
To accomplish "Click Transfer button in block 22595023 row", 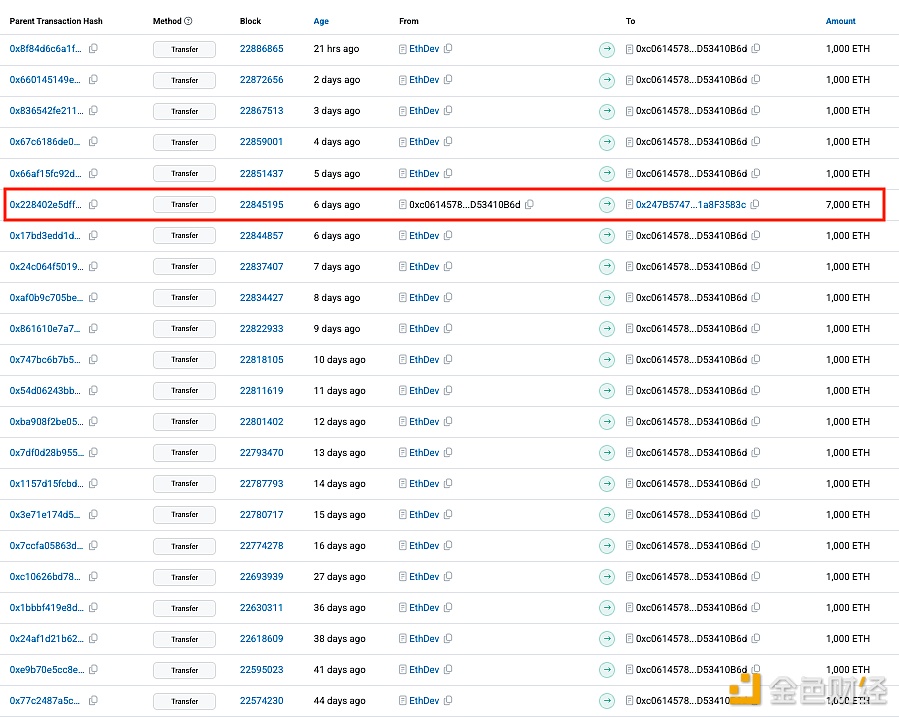I will (184, 670).
